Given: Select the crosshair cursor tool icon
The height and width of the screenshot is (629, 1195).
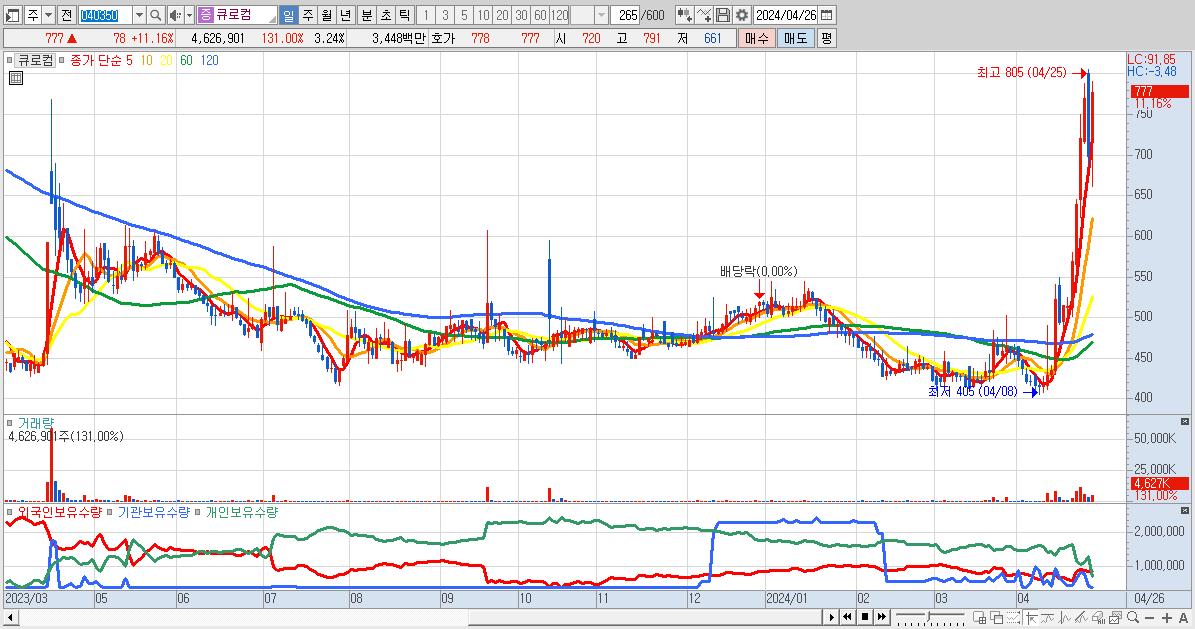Looking at the screenshot, I should [1031, 617].
